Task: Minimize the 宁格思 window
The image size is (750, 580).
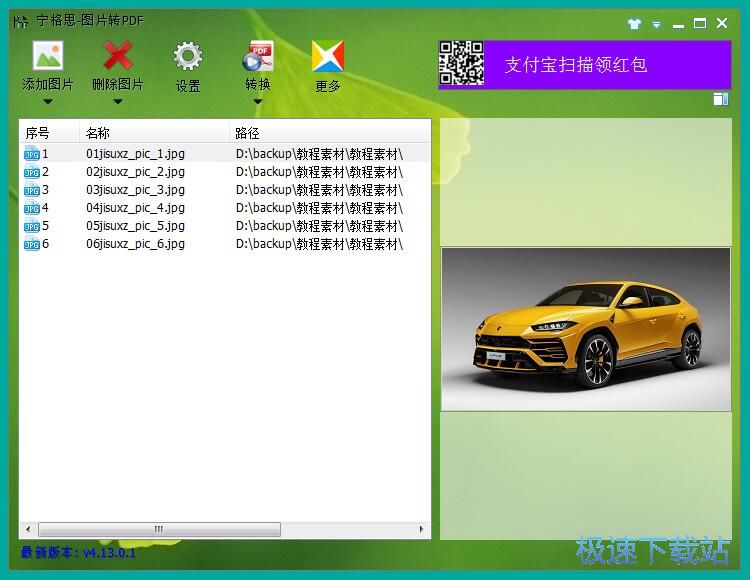Action: click(x=678, y=24)
